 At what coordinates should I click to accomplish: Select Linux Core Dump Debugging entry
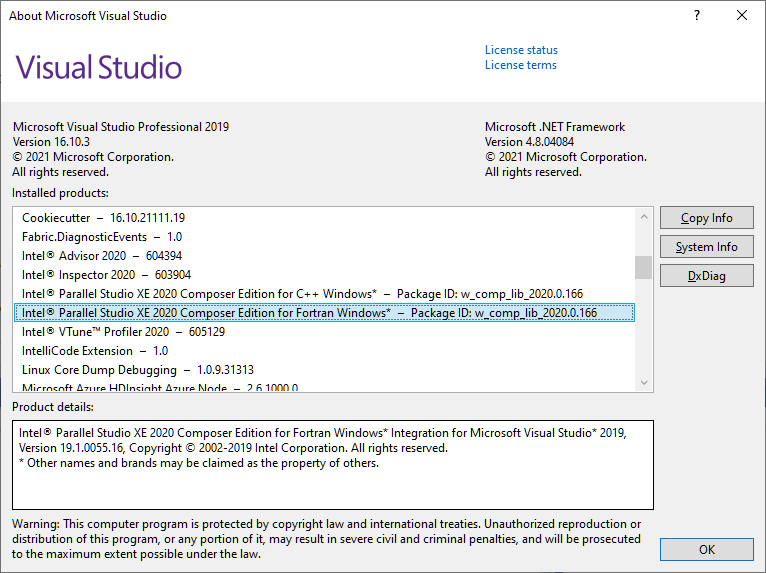[137, 370]
